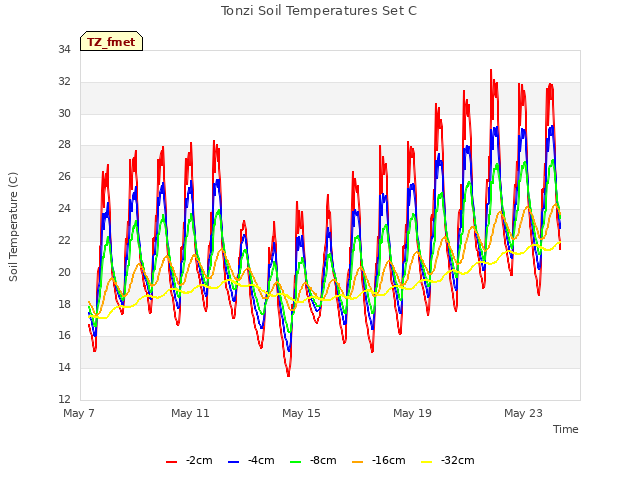
Task: Click the May 19 x-axis tick label
Action: coord(412,413)
